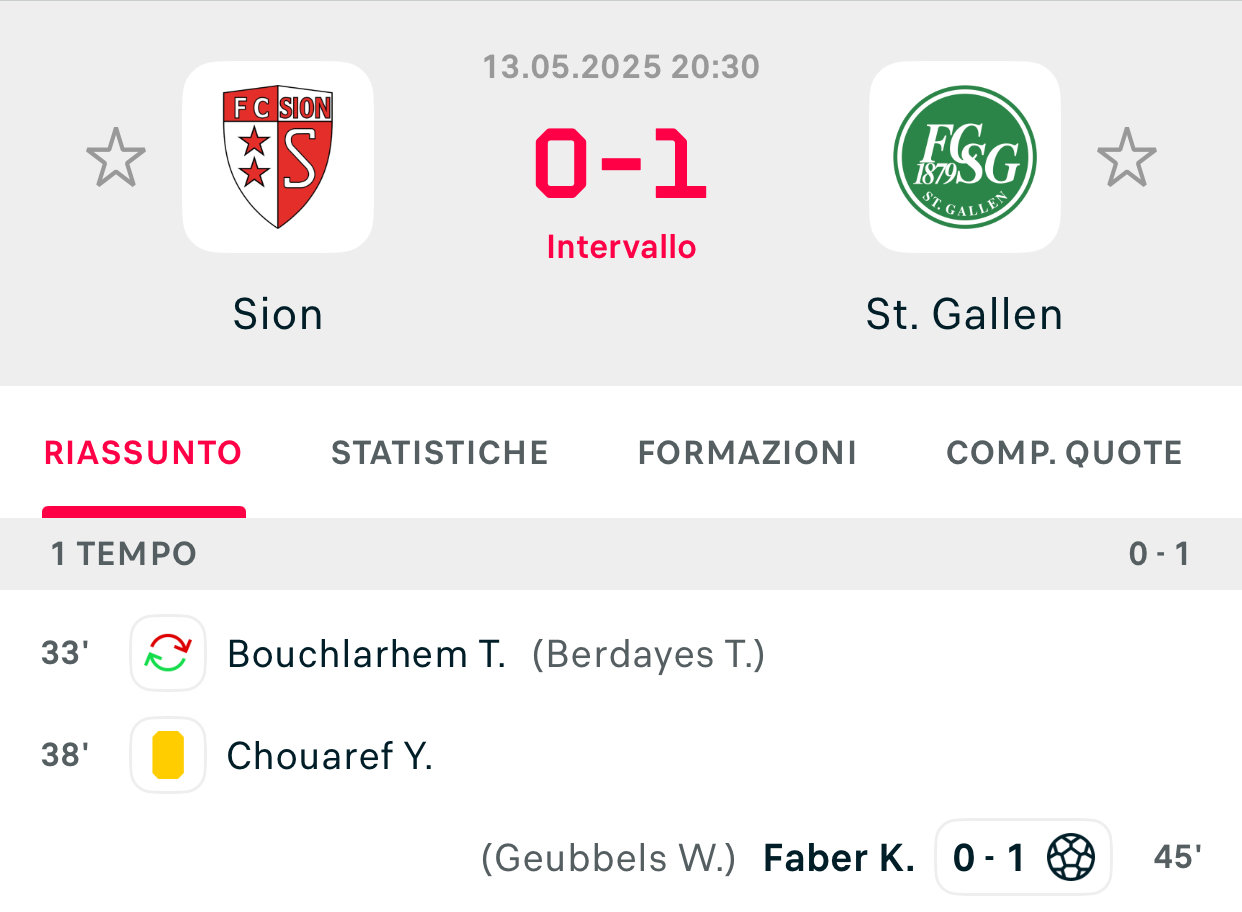Open the FC St. Gallen team crest

[964, 157]
